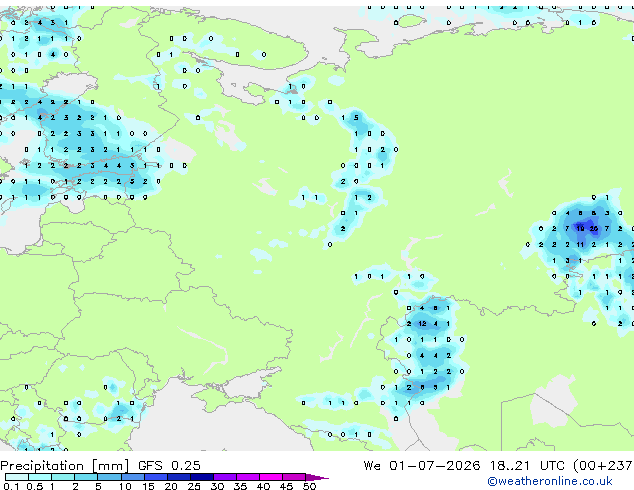Click the '19' precipitation value on map

[580, 229]
